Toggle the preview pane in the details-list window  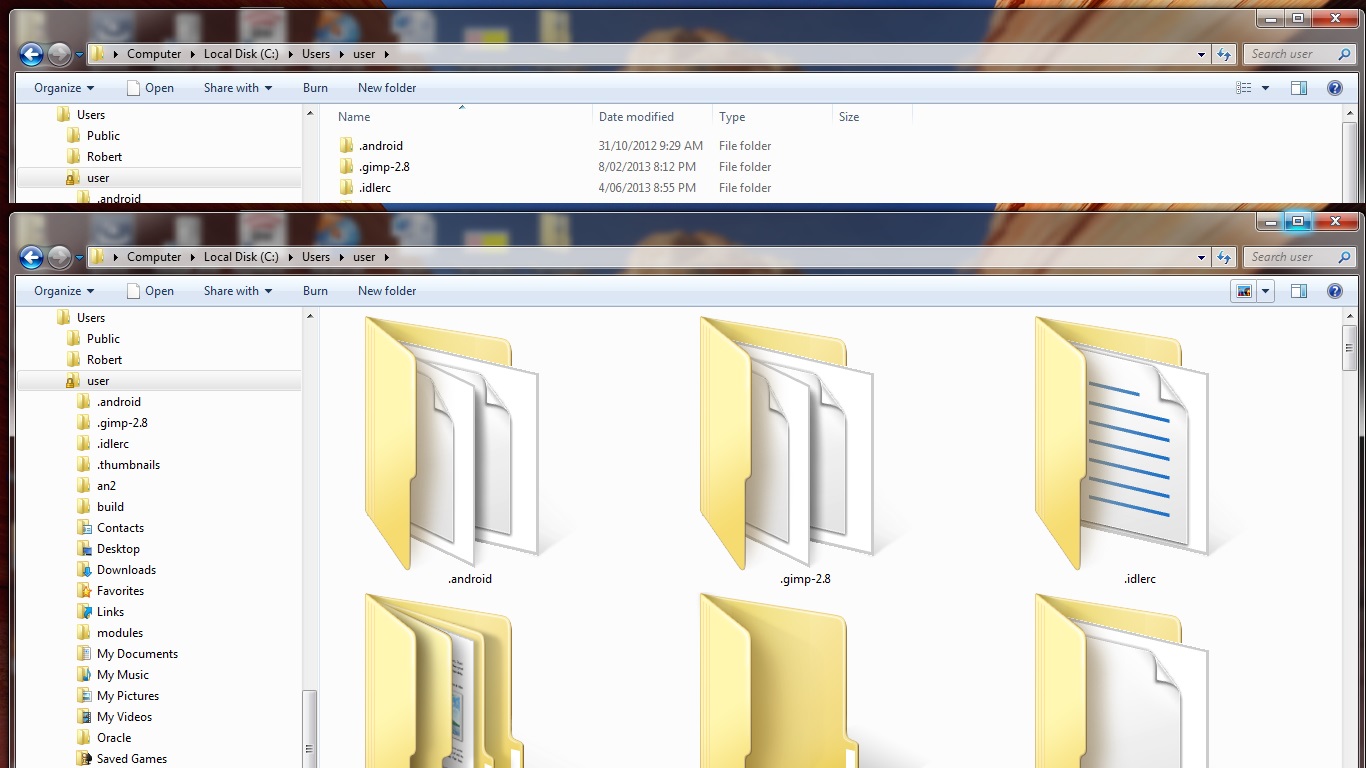[x=1298, y=88]
